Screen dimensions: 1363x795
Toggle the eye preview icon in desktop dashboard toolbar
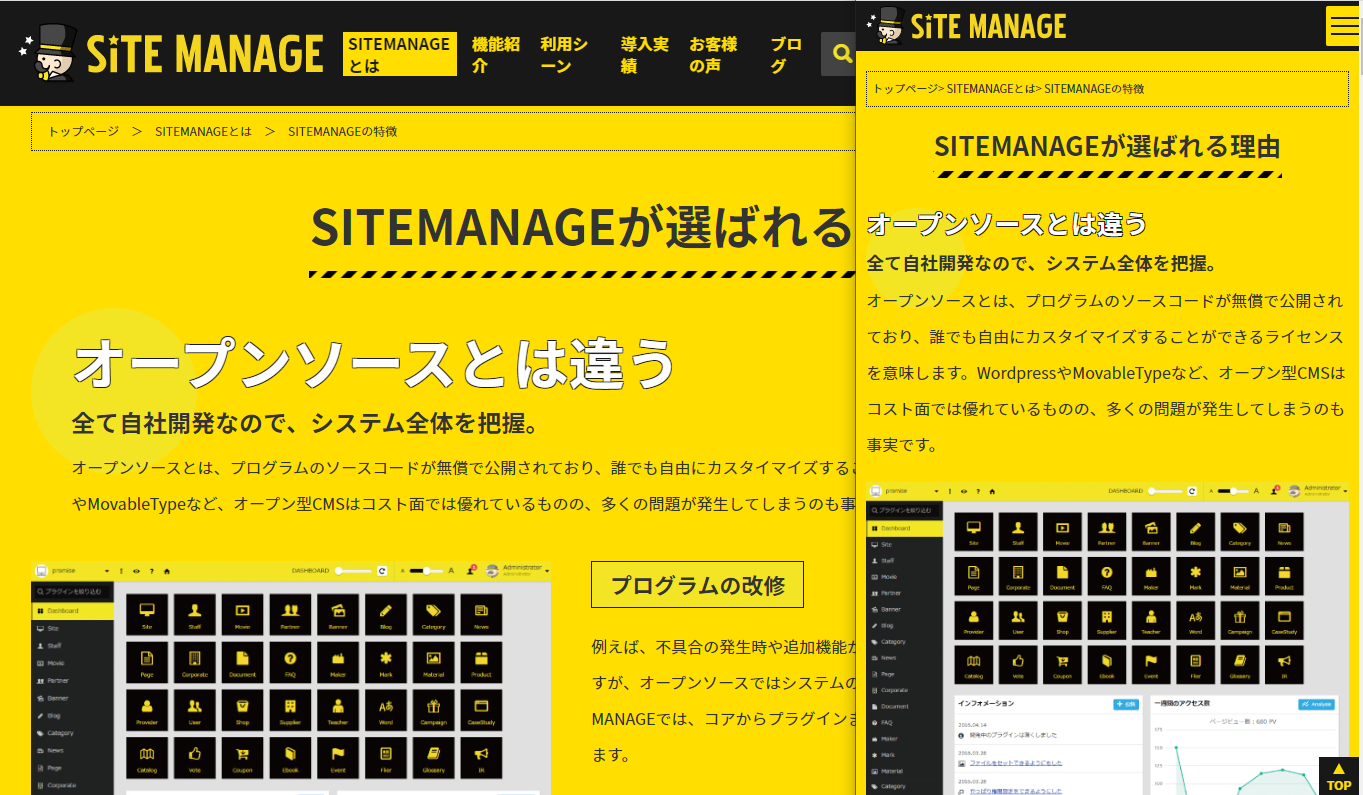point(136,571)
